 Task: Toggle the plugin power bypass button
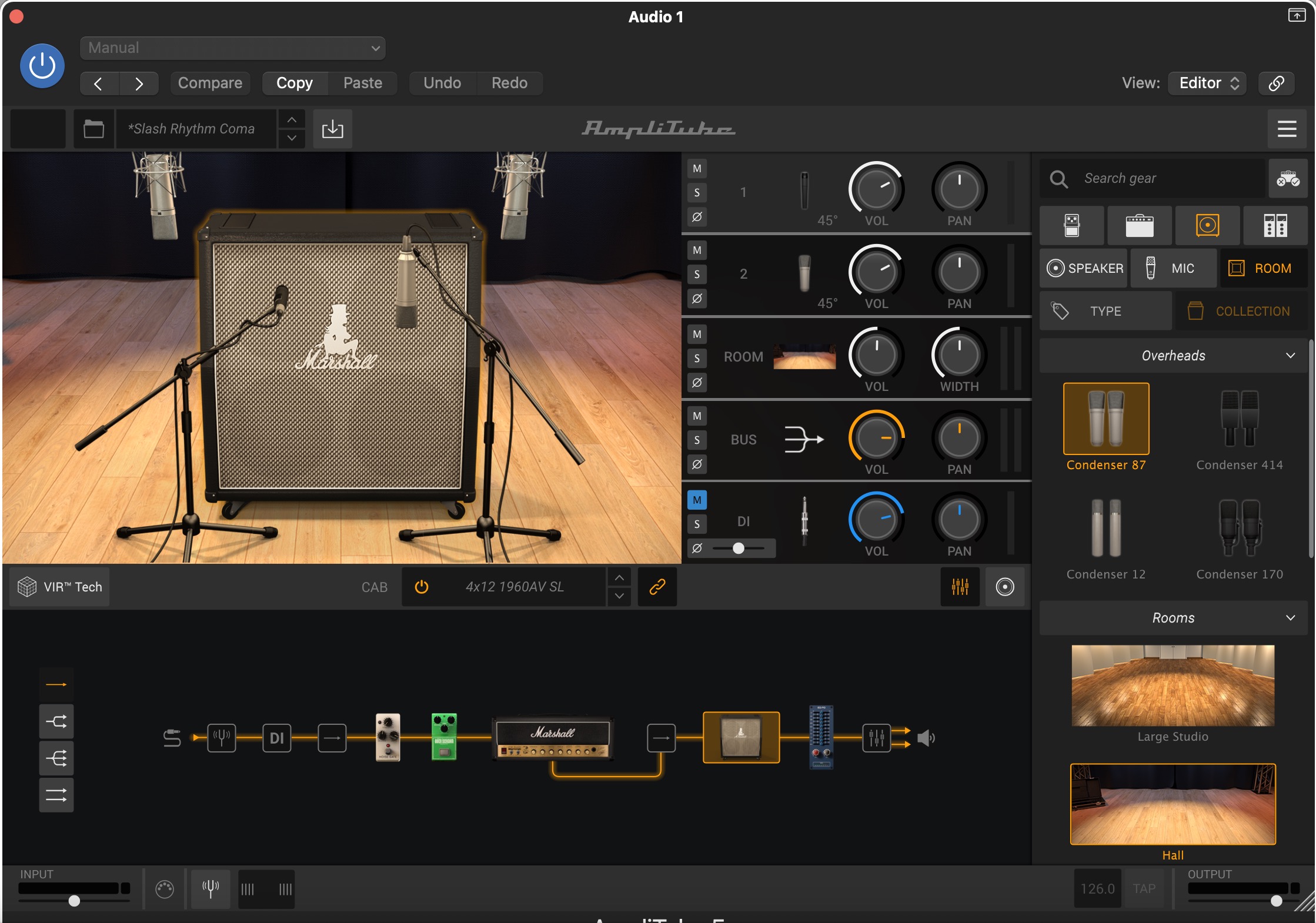pos(42,65)
